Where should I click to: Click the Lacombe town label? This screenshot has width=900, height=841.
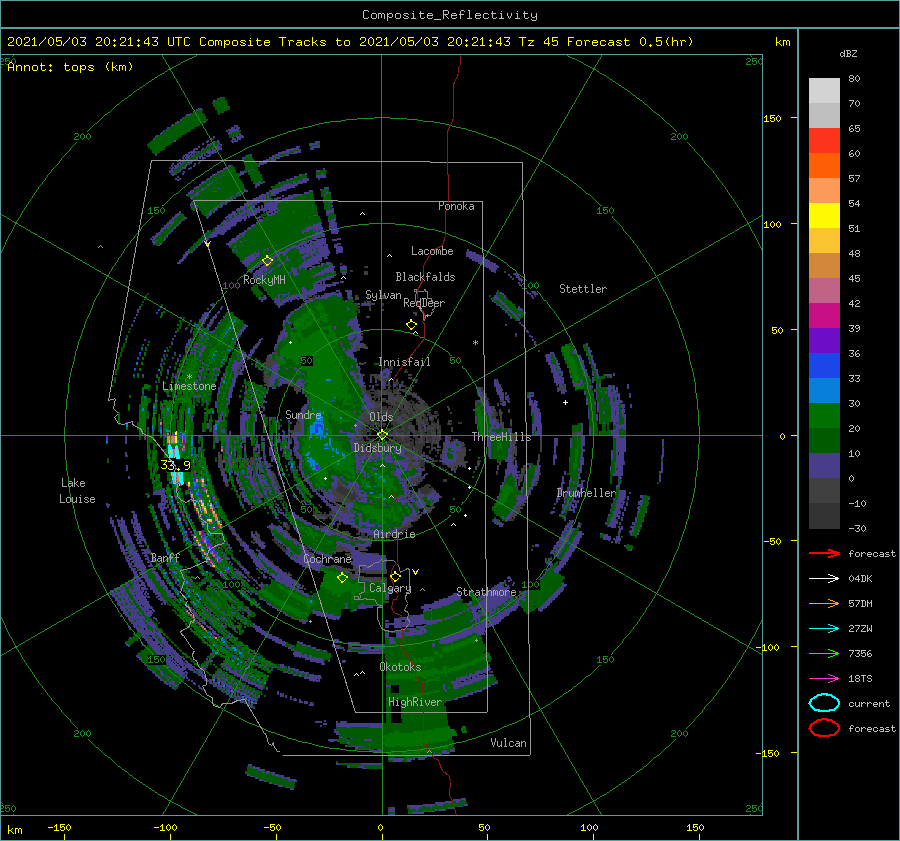pyautogui.click(x=432, y=251)
